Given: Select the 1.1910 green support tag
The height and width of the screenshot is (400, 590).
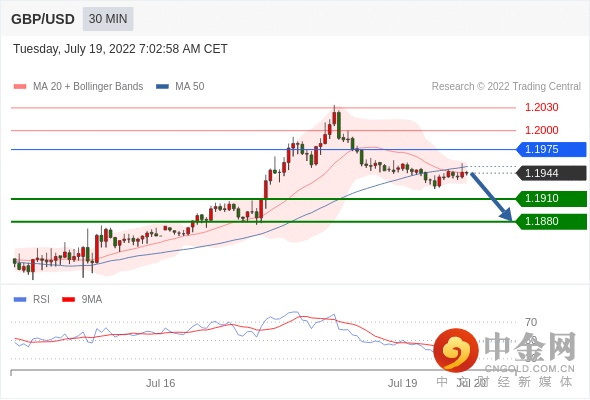Looking at the screenshot, I should click(x=551, y=198).
